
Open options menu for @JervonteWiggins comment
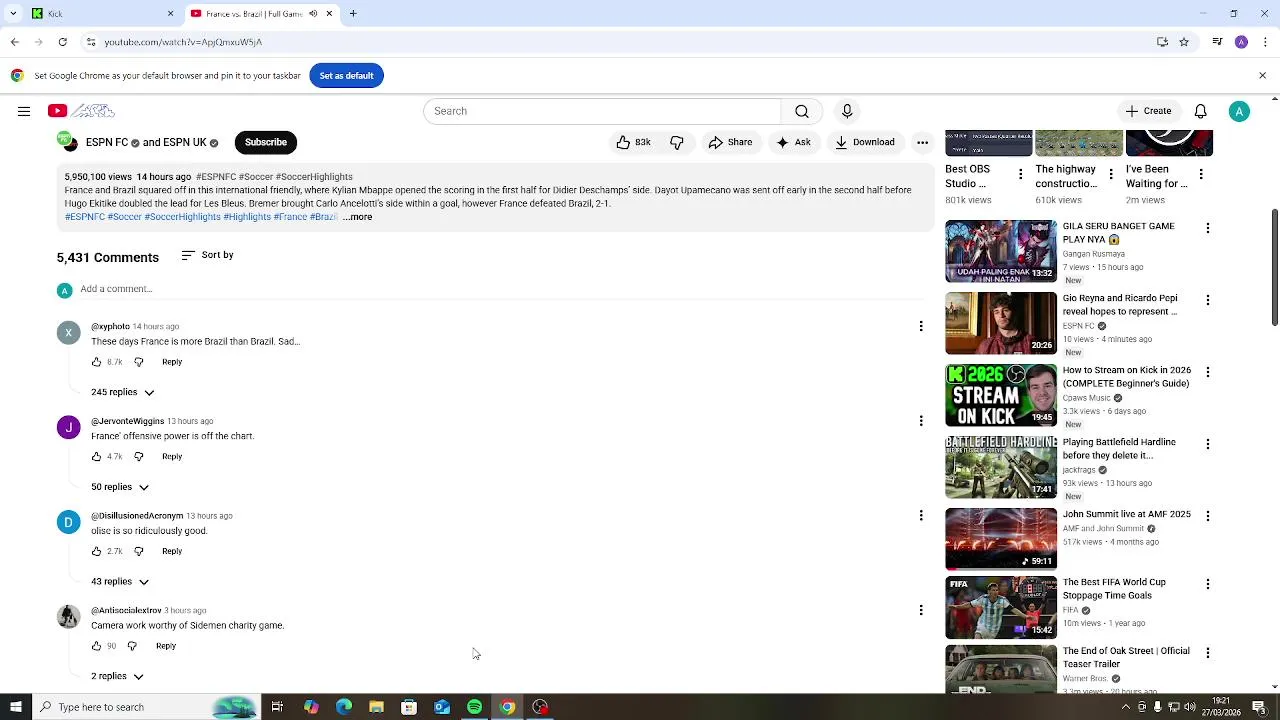pos(921,421)
